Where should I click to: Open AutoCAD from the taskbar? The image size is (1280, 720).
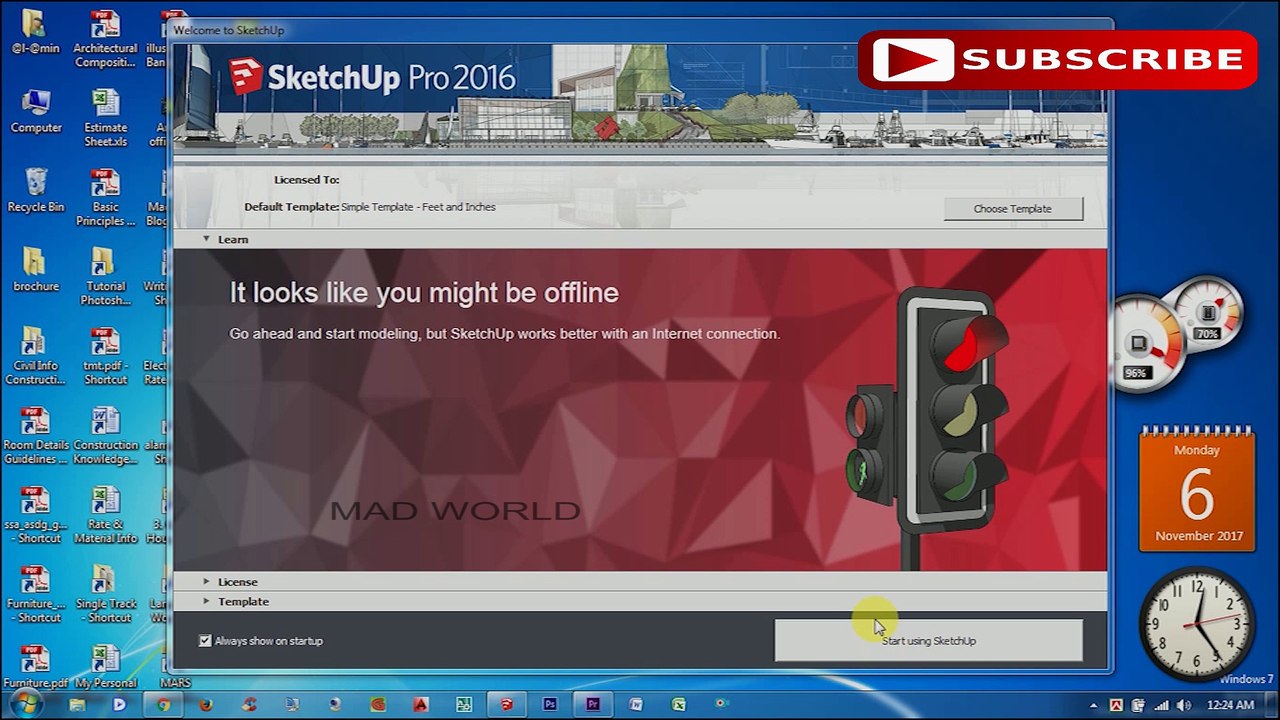(x=421, y=704)
